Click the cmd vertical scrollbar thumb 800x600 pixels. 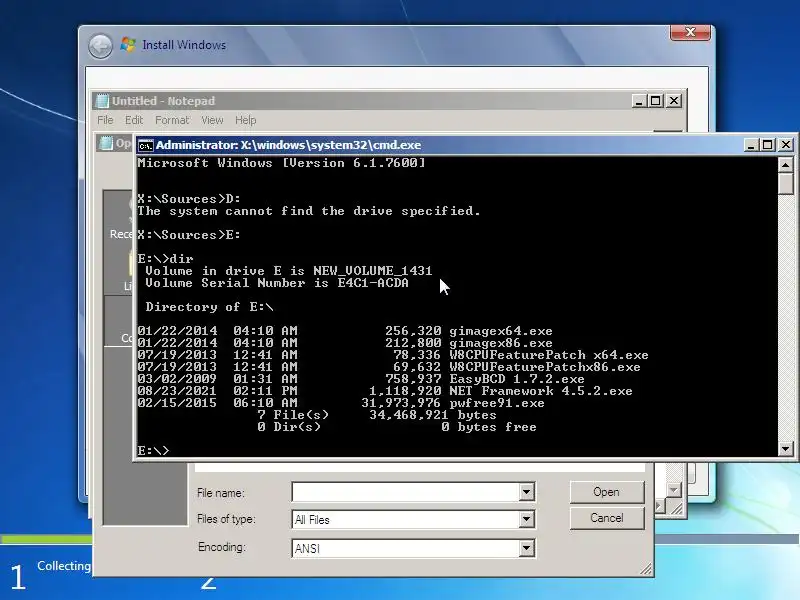tap(785, 184)
